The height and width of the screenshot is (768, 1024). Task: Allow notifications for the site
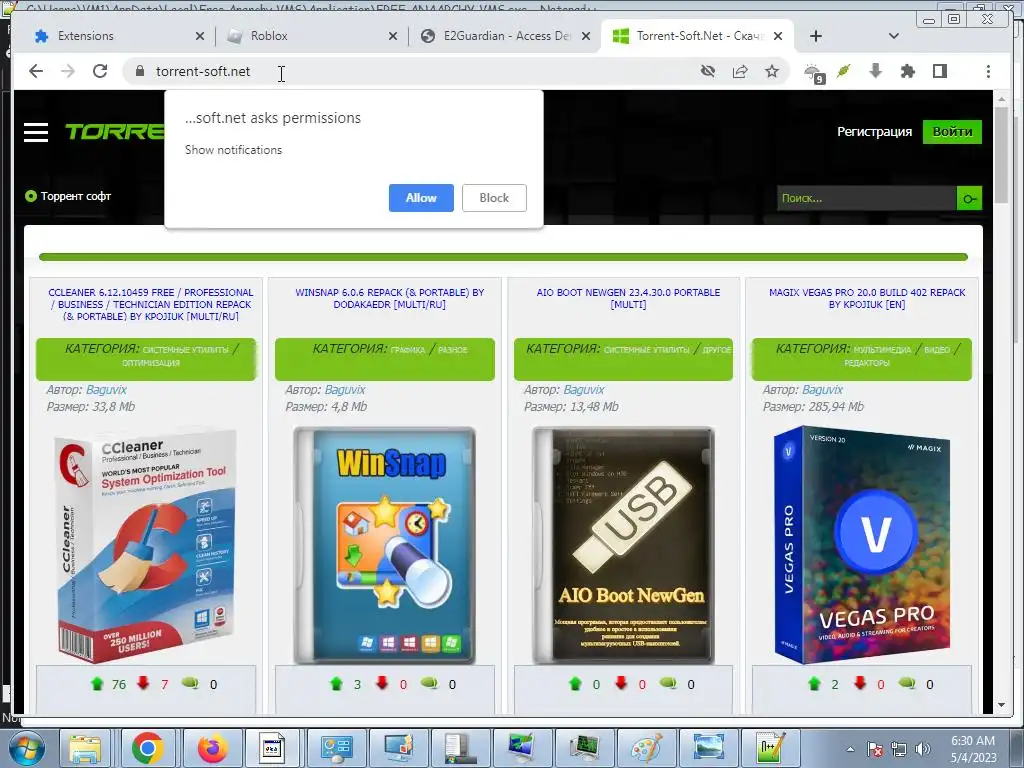(x=421, y=198)
